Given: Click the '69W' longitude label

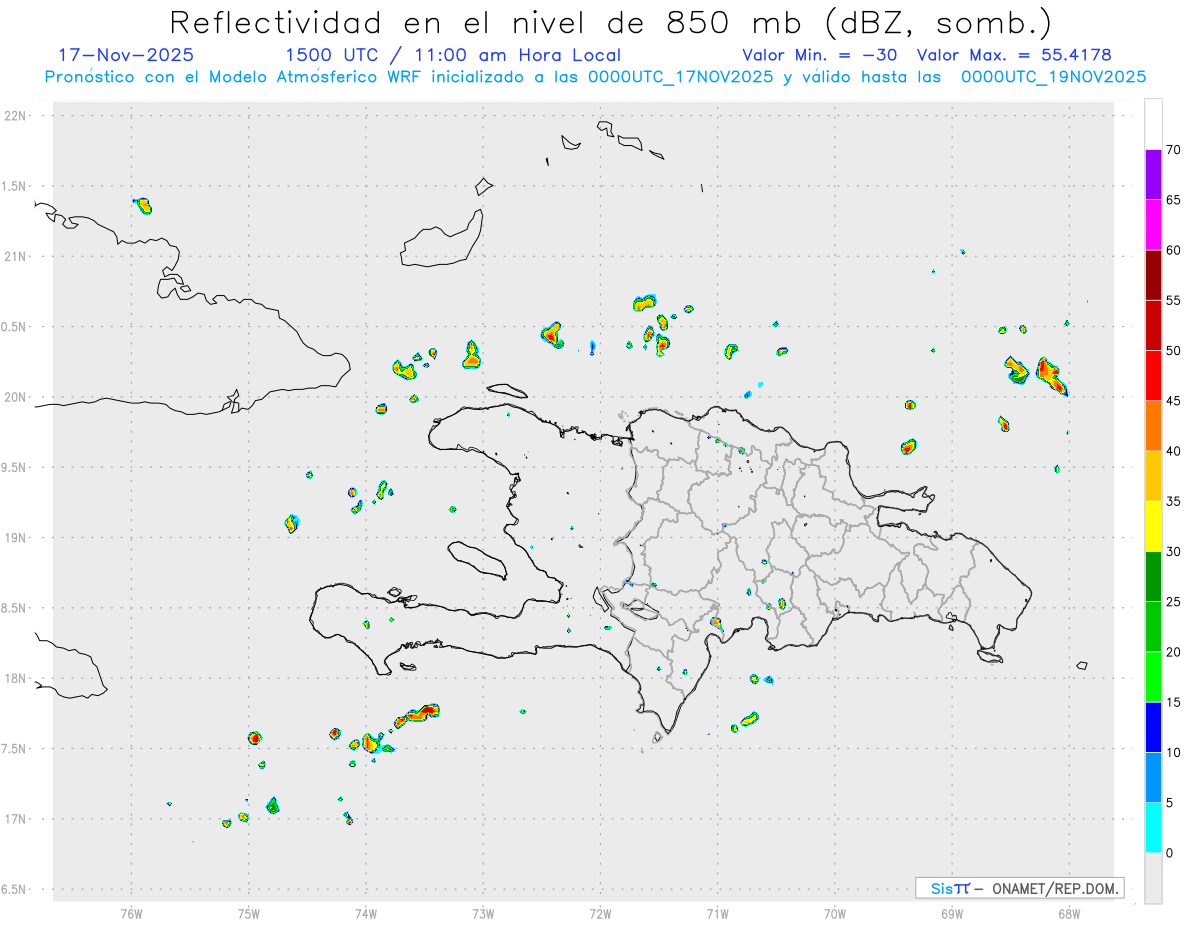Looking at the screenshot, I should click(951, 912).
